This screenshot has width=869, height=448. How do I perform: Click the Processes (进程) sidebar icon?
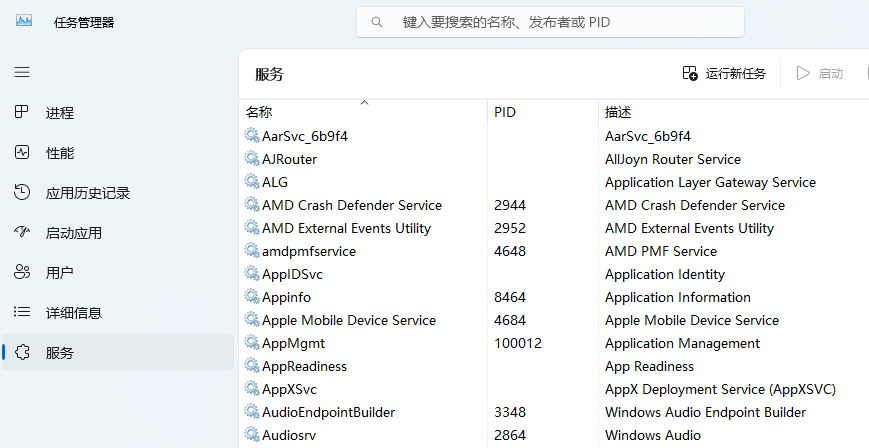pyautogui.click(x=22, y=112)
